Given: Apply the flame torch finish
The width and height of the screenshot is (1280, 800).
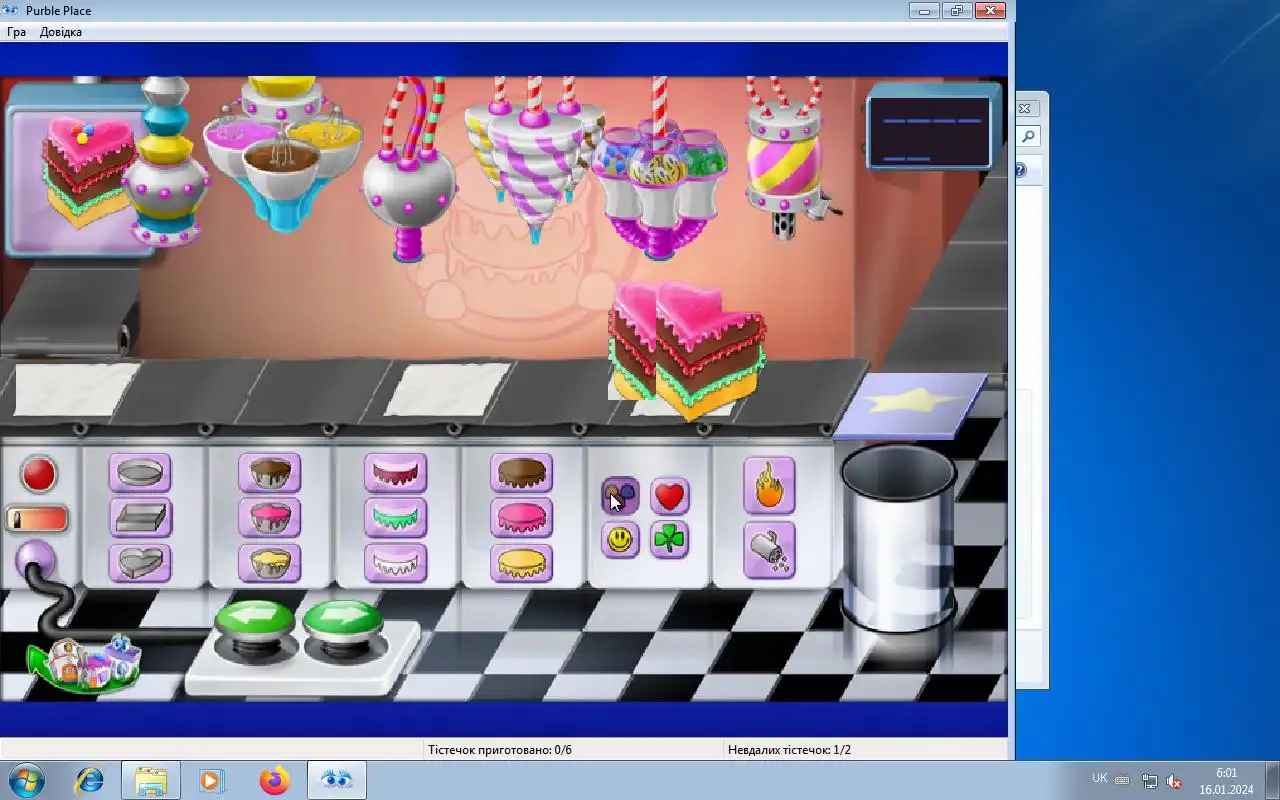Looking at the screenshot, I should [769, 486].
